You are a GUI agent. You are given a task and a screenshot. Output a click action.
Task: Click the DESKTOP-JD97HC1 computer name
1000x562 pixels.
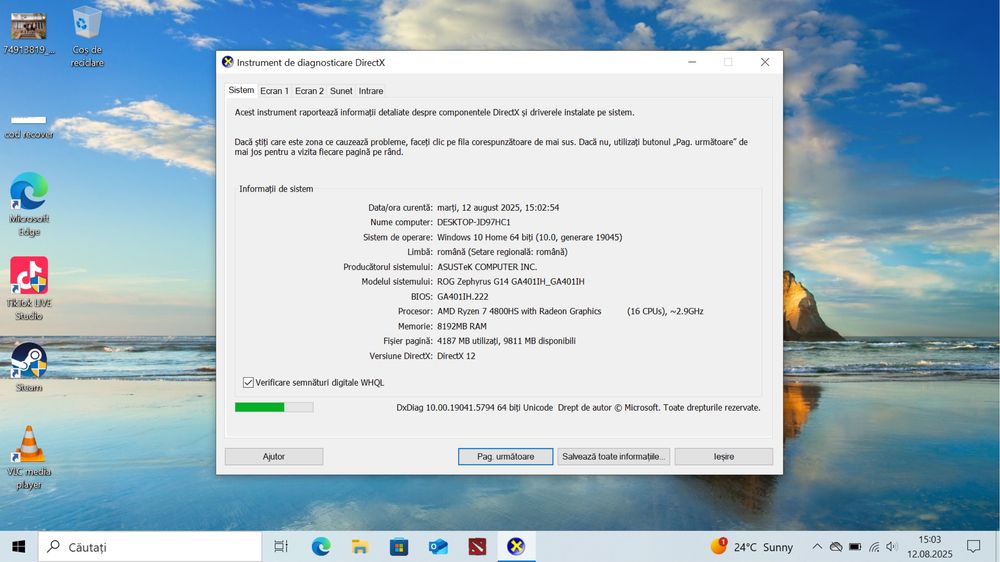[x=474, y=223]
